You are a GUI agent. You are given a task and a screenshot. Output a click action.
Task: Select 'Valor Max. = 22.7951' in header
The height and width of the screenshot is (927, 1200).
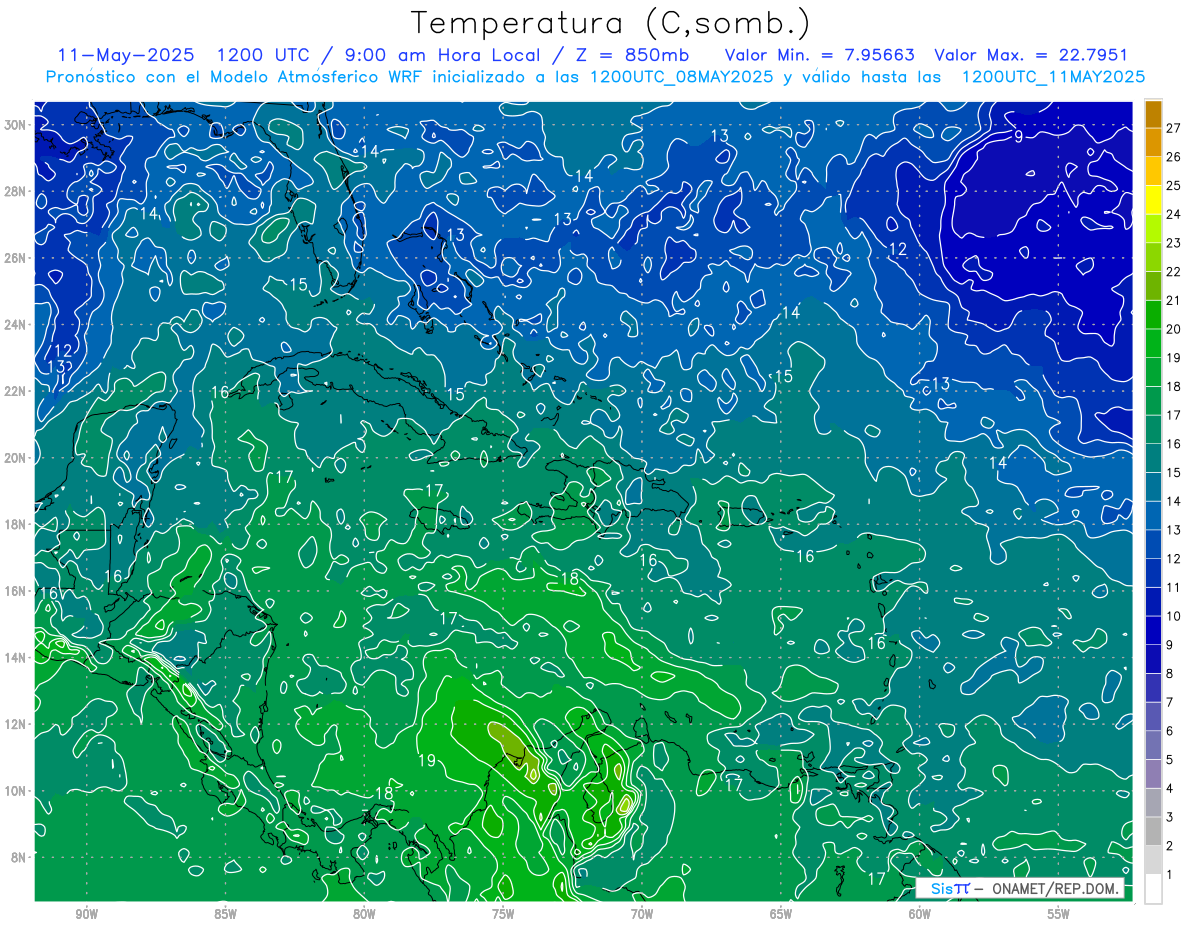(1031, 55)
